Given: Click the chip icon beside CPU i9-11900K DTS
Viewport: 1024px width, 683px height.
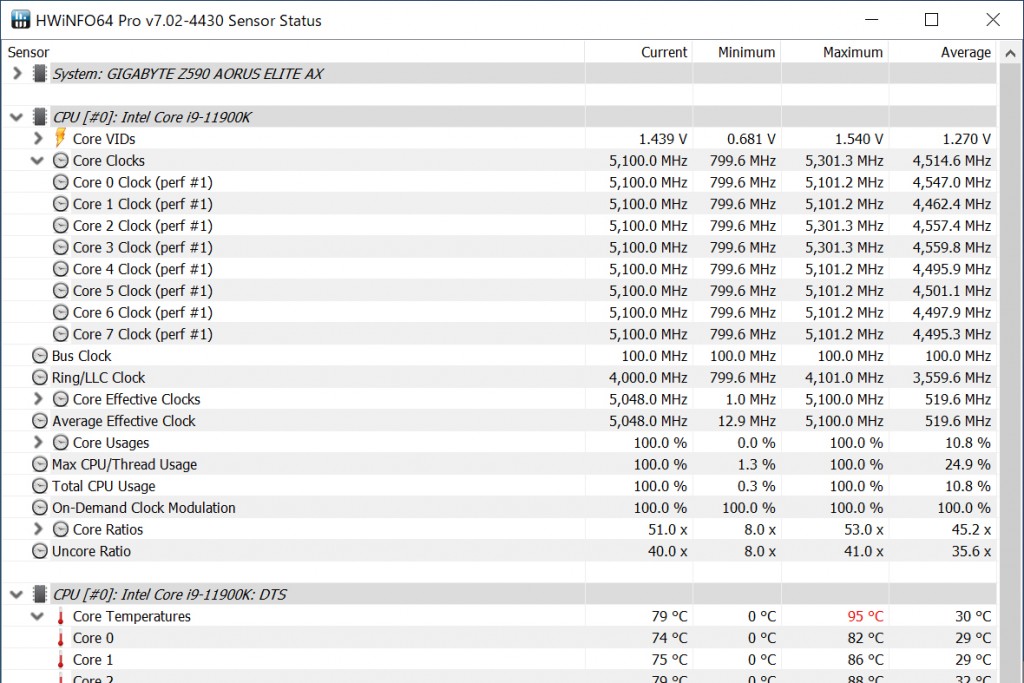Looking at the screenshot, I should (x=40, y=594).
